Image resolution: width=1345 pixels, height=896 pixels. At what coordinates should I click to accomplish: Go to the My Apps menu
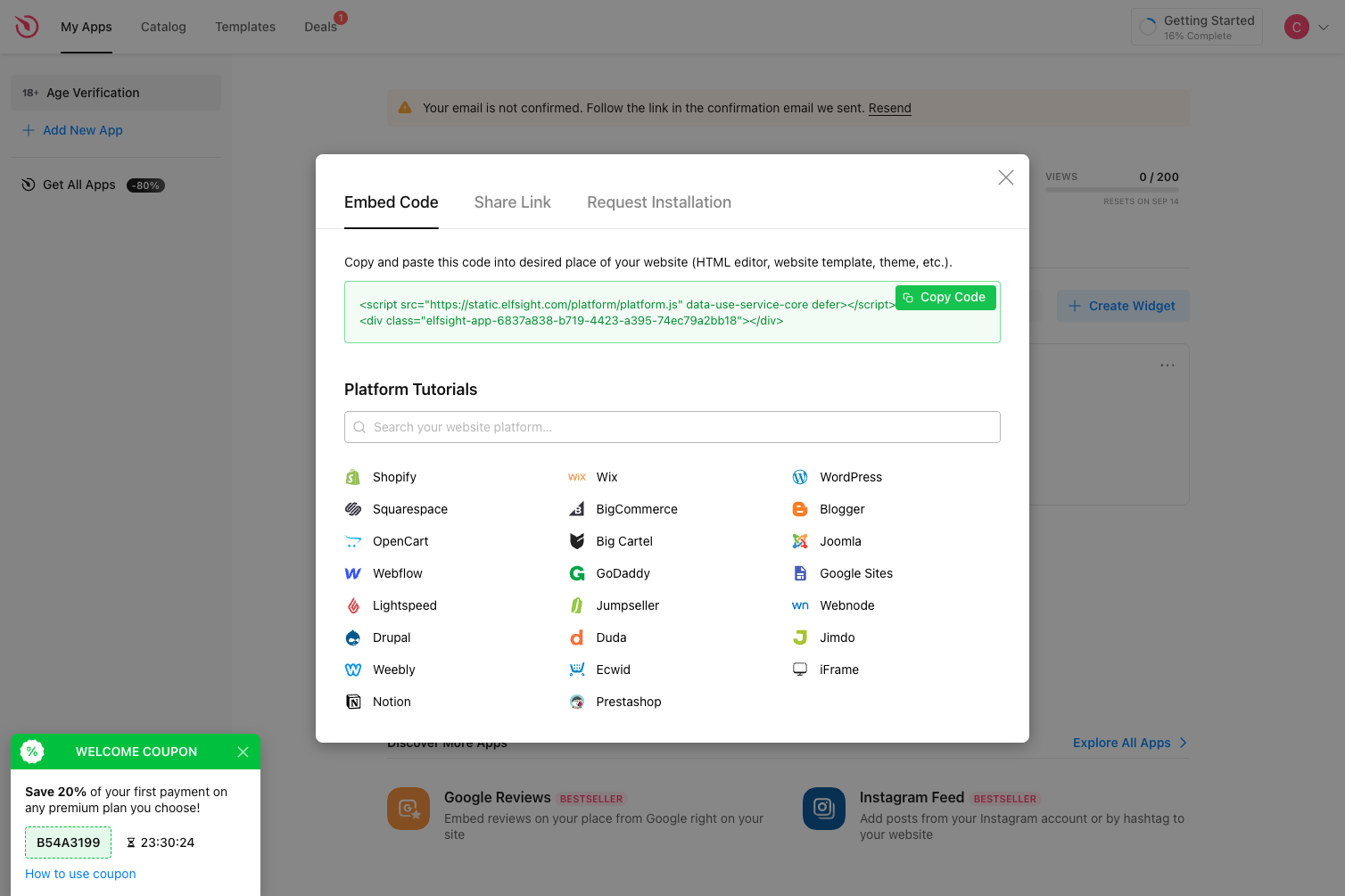pyautogui.click(x=87, y=27)
